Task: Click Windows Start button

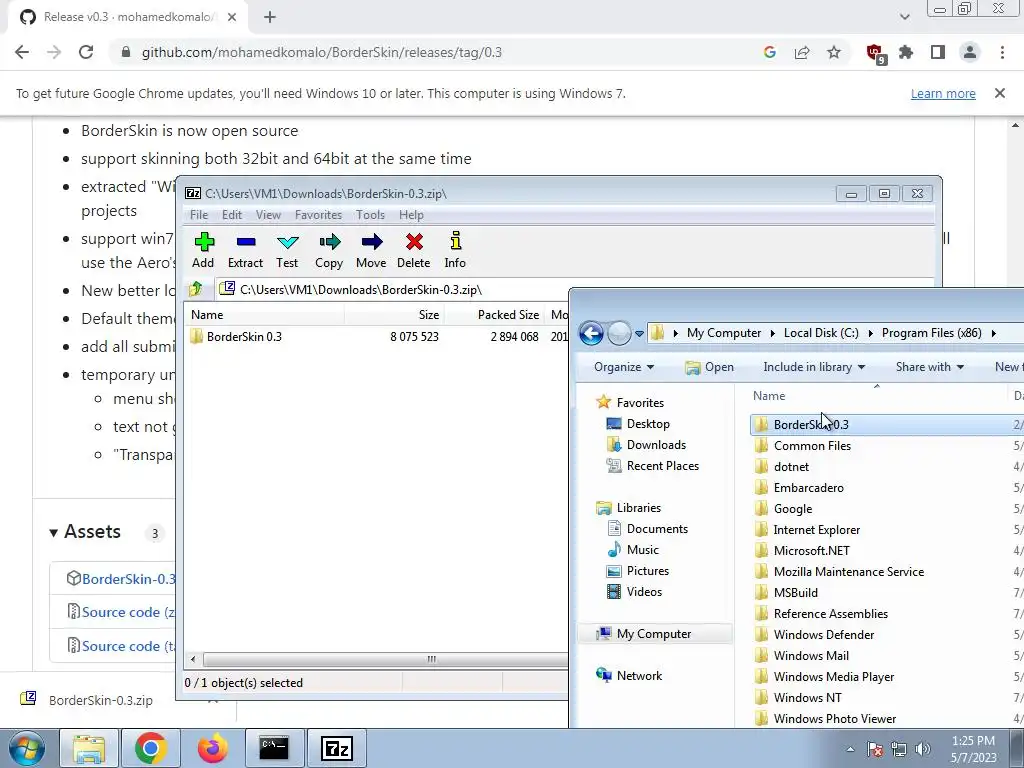Action: click(x=27, y=748)
